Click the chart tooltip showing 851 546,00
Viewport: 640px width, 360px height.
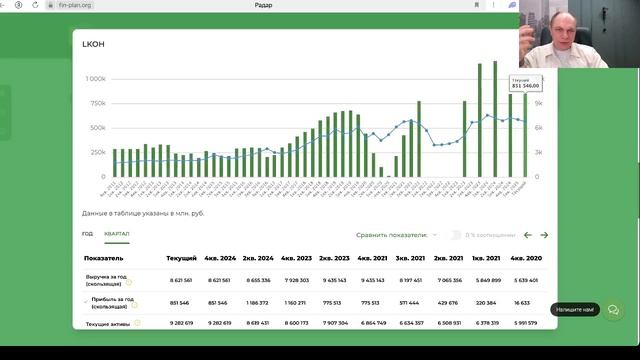(x=525, y=83)
